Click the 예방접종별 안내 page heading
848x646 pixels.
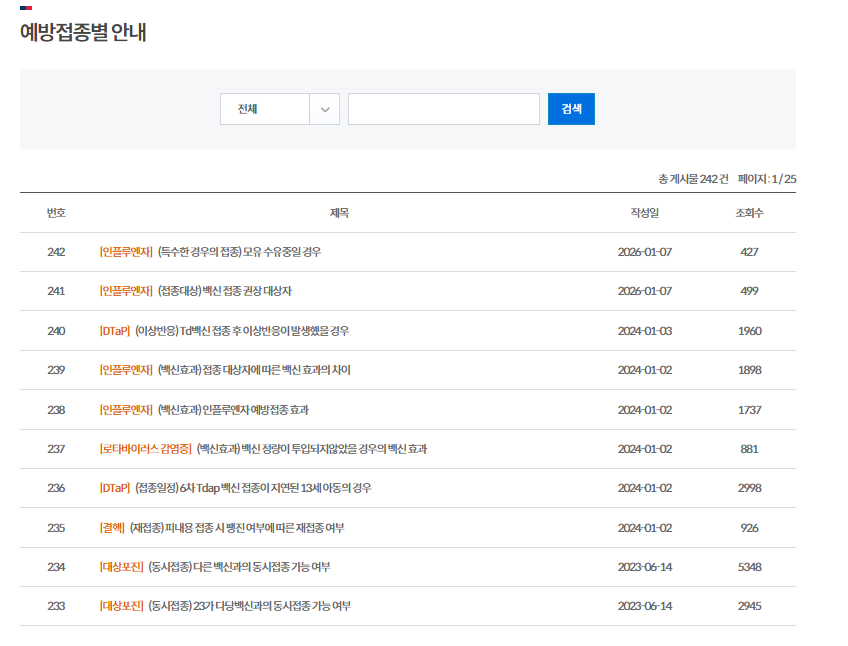pos(83,32)
